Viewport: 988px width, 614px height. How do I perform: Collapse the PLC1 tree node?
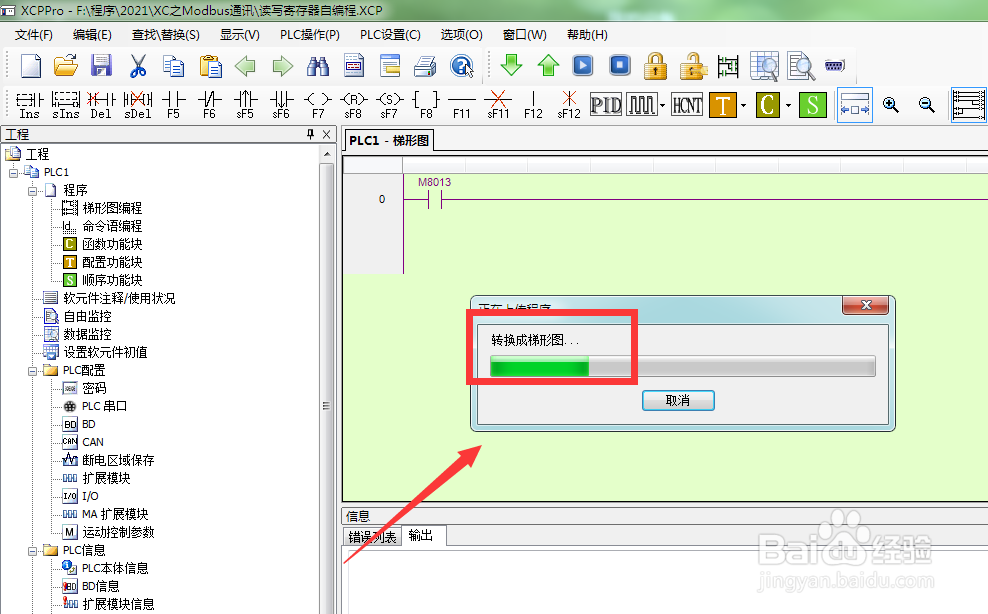coord(13,172)
